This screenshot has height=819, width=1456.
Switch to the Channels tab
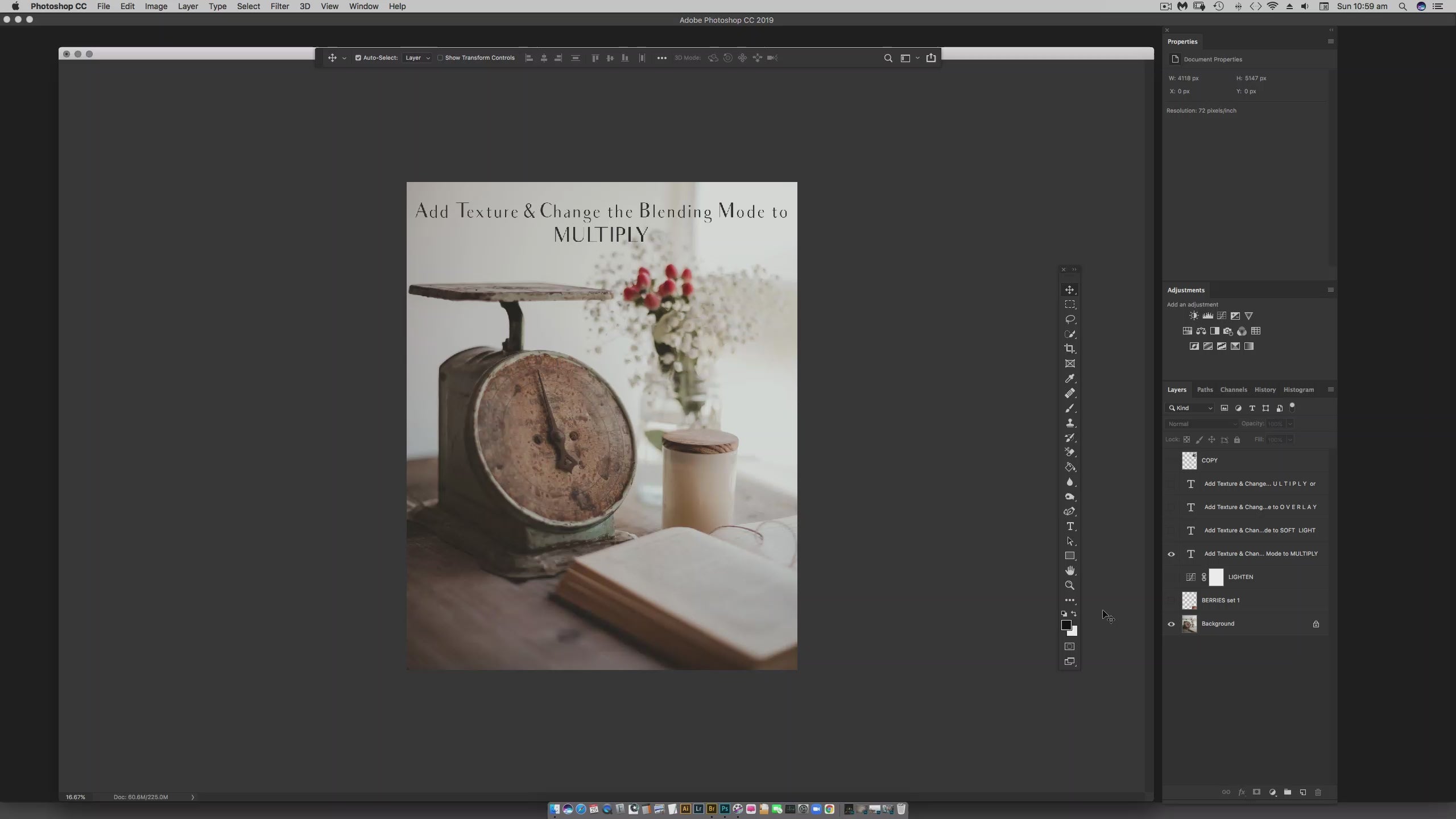click(1233, 390)
